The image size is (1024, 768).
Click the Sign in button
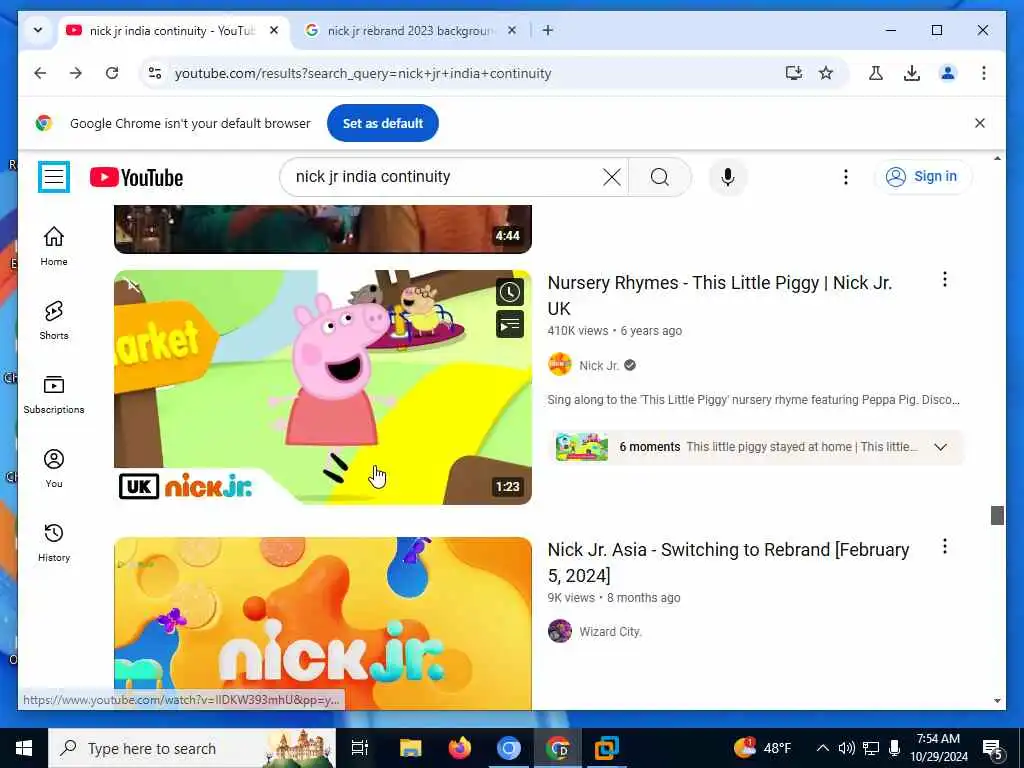click(923, 176)
